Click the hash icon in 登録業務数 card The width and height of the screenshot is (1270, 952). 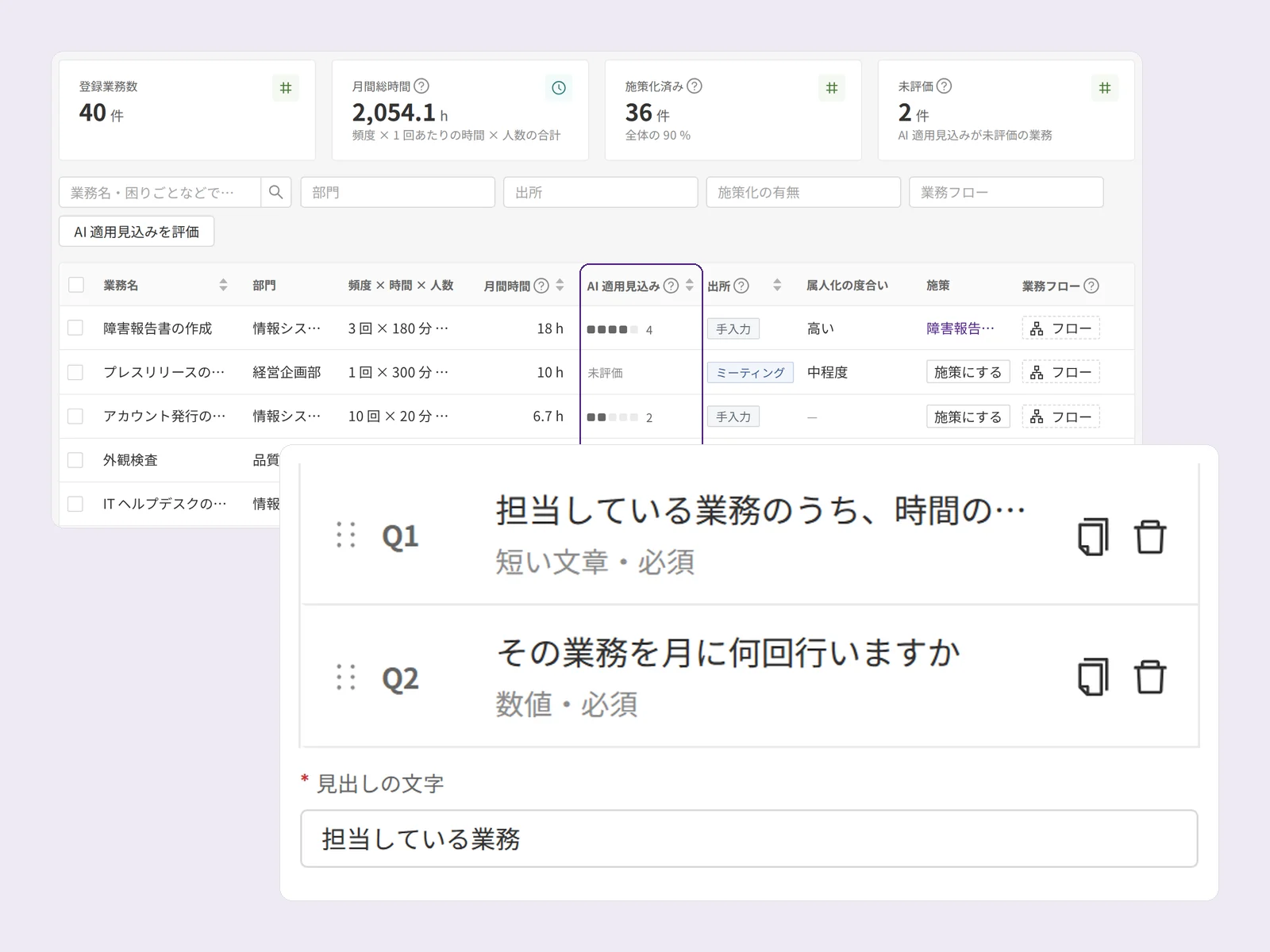click(286, 88)
